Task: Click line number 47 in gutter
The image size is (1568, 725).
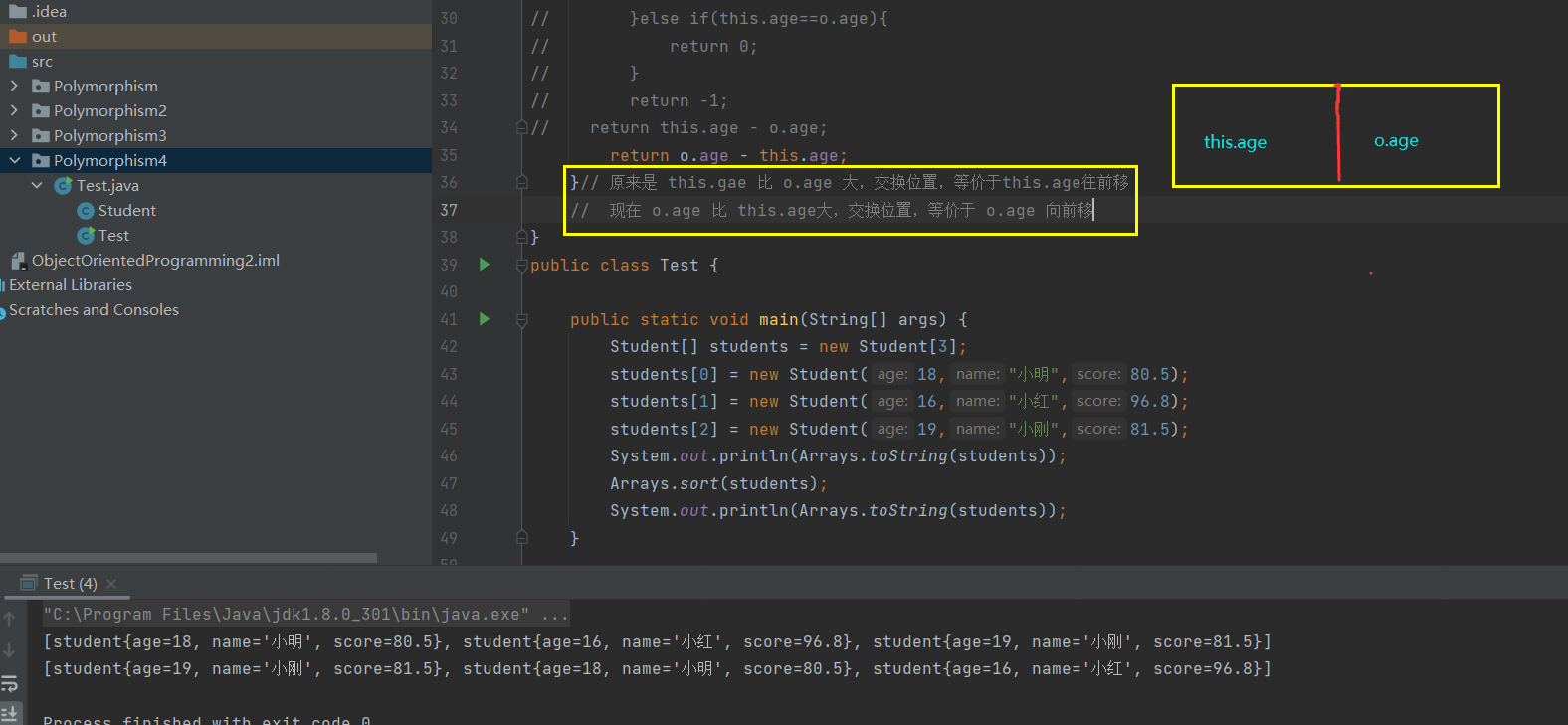Action: pyautogui.click(x=449, y=483)
